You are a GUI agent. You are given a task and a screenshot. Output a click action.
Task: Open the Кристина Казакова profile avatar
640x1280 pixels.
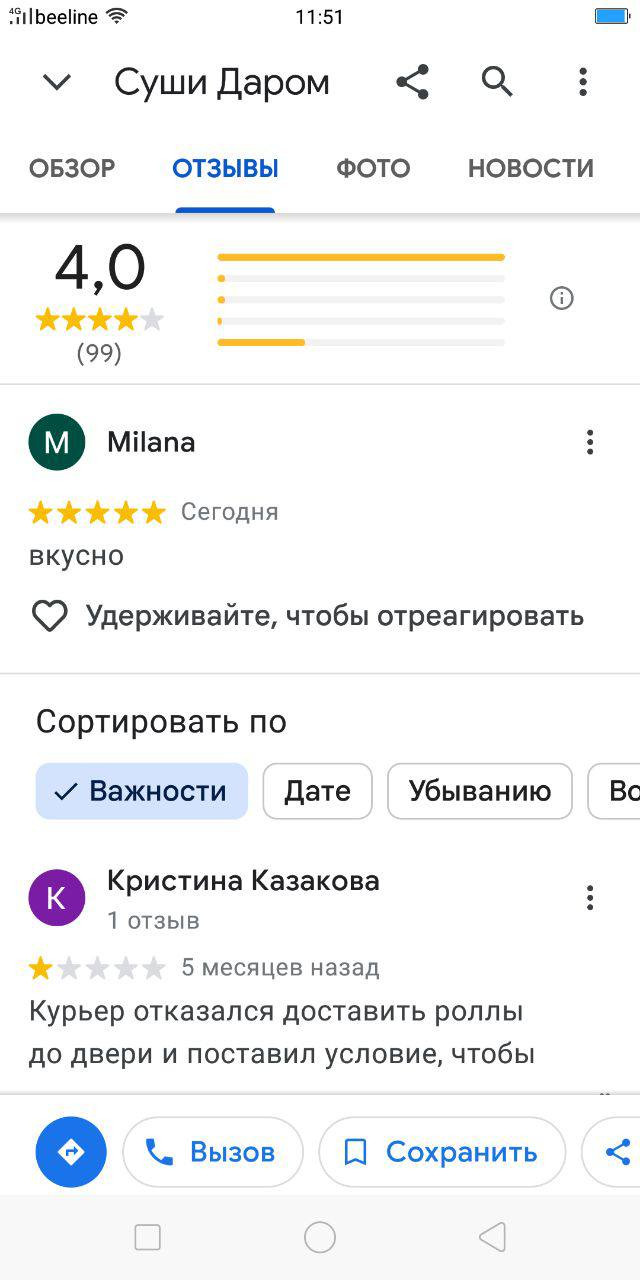tap(57, 897)
